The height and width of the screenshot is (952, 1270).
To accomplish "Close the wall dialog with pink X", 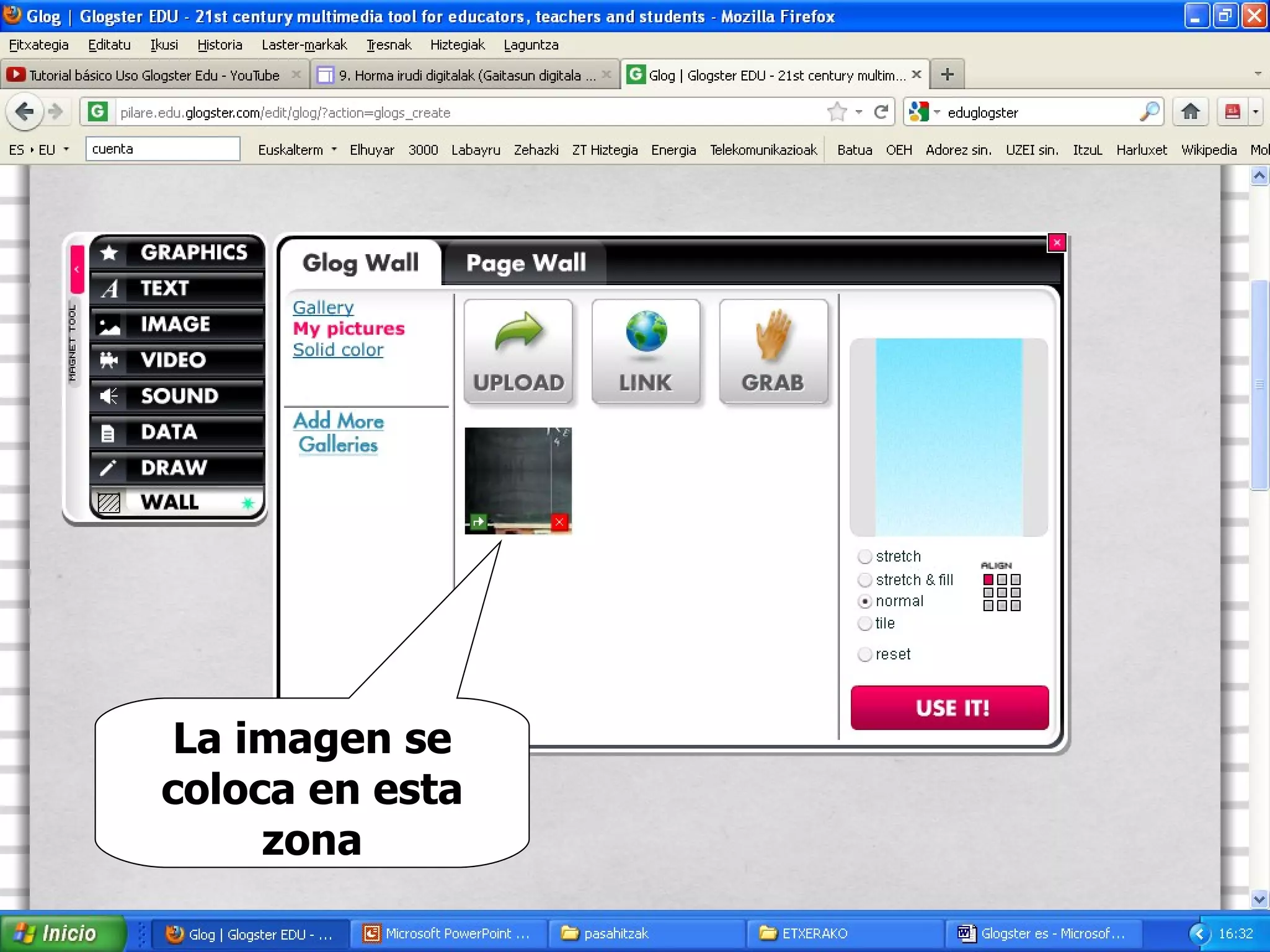I will click(x=1057, y=242).
